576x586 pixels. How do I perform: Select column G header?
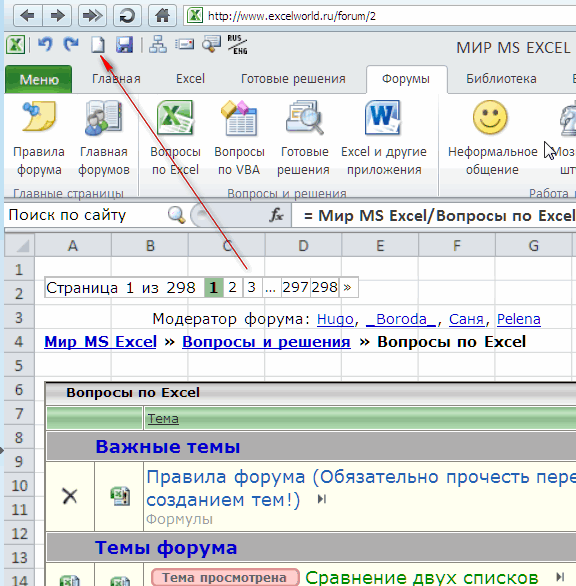tap(533, 246)
